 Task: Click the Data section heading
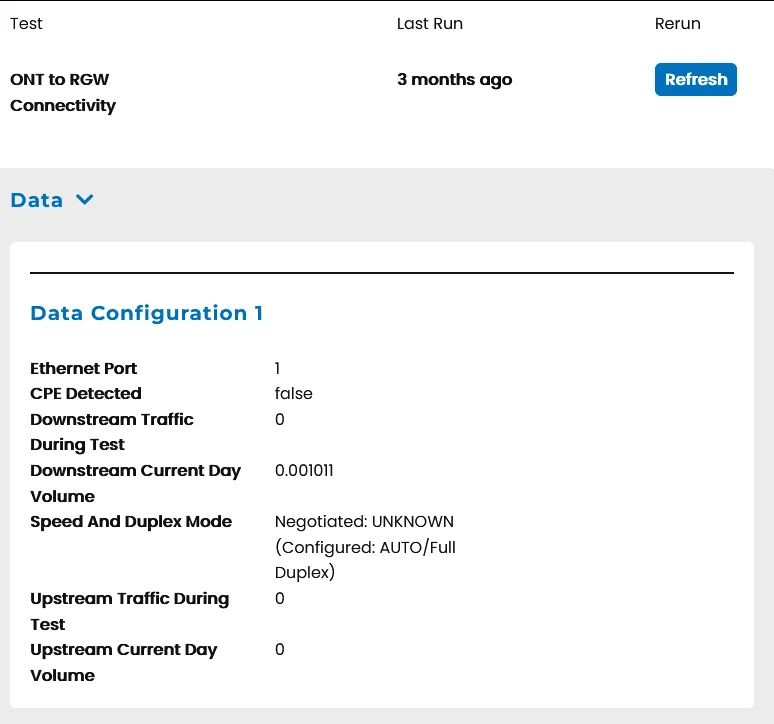click(x=37, y=200)
